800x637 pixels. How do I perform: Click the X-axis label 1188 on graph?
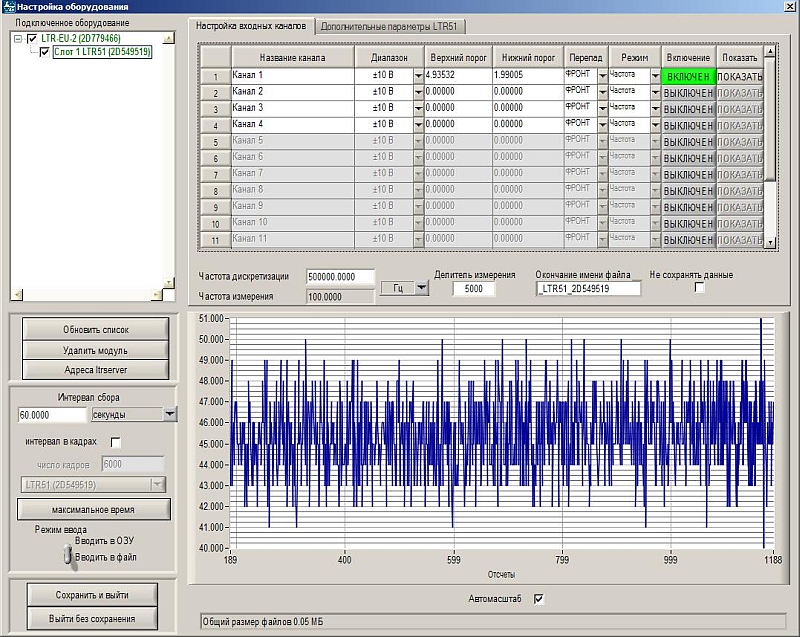[x=772, y=559]
